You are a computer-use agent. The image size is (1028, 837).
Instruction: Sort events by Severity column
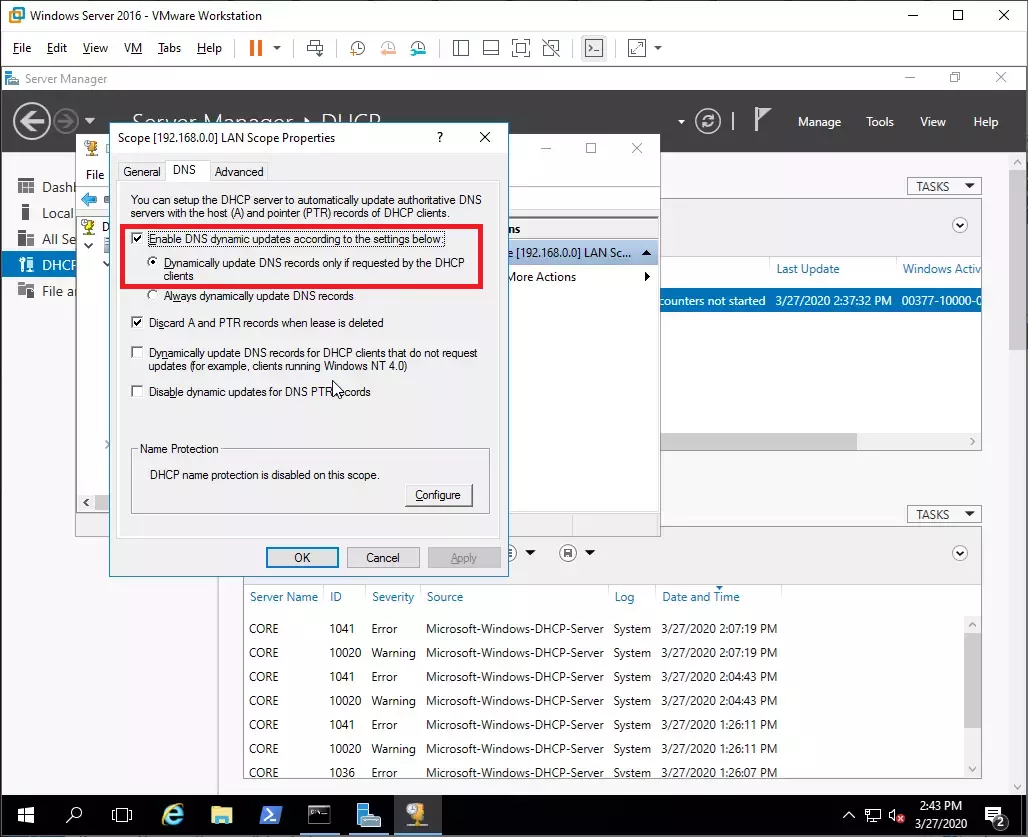point(393,597)
